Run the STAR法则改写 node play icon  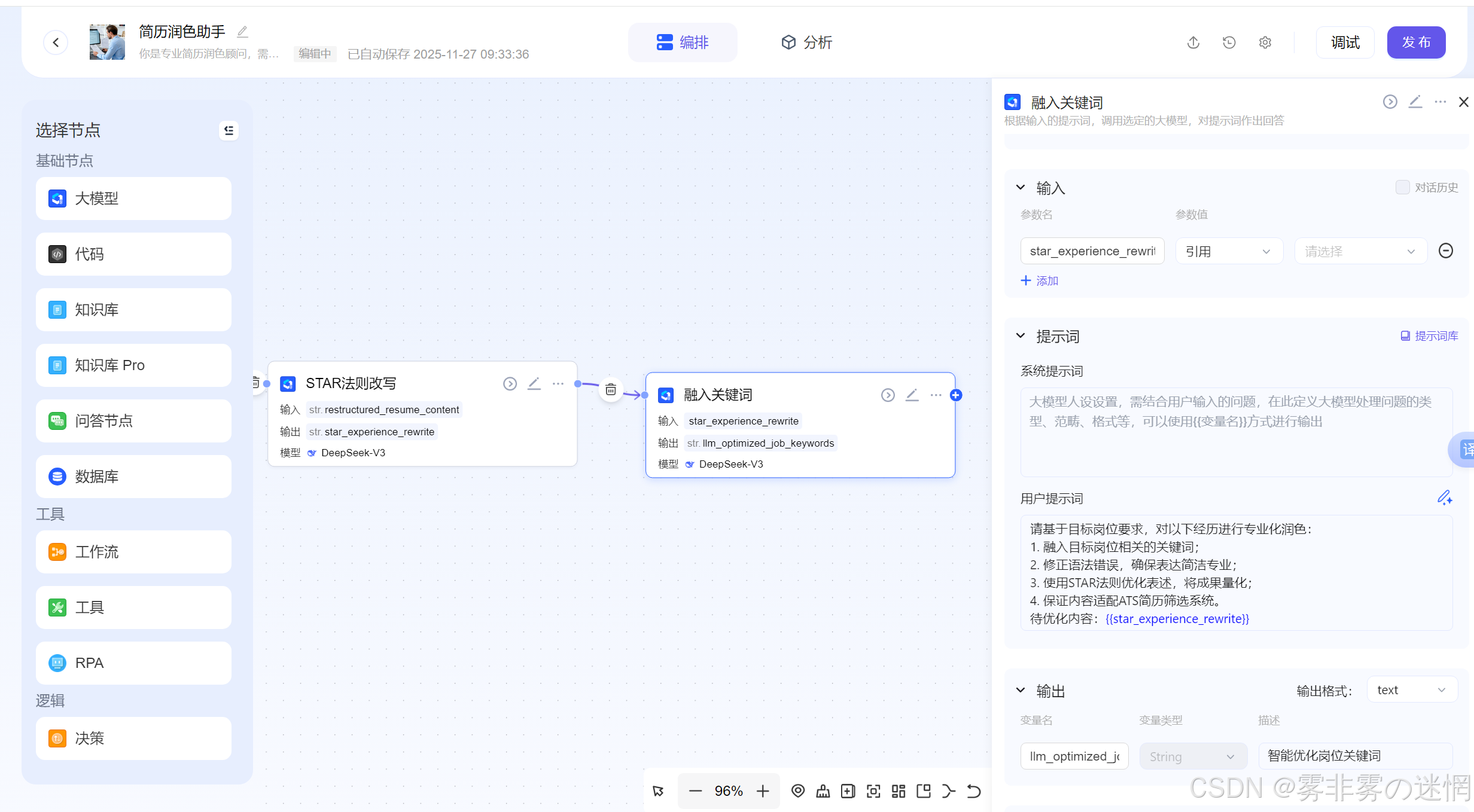pos(510,383)
